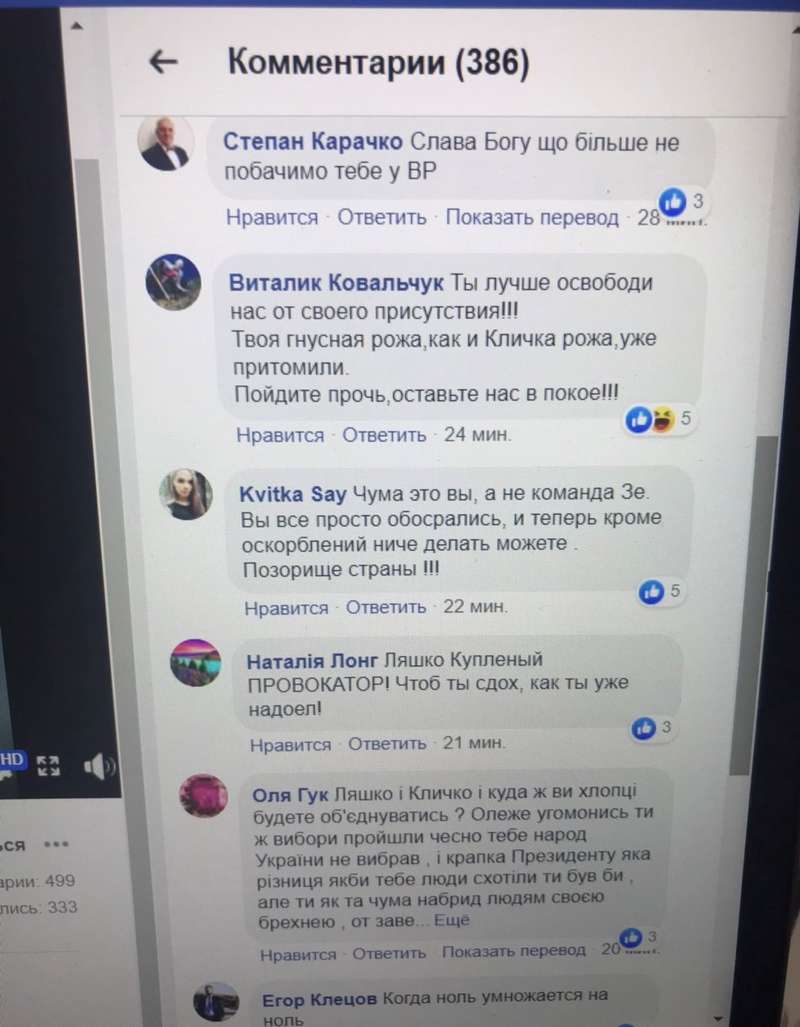The image size is (800, 1027).
Task: Toggle fullscreen on the video player
Action: click(x=48, y=765)
